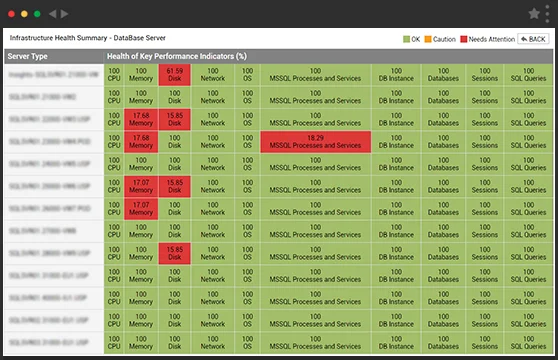Screen dimensions: 558x360
Task: Select 15.85 Disk cell beside 17.07 Memory
Action: (174, 186)
